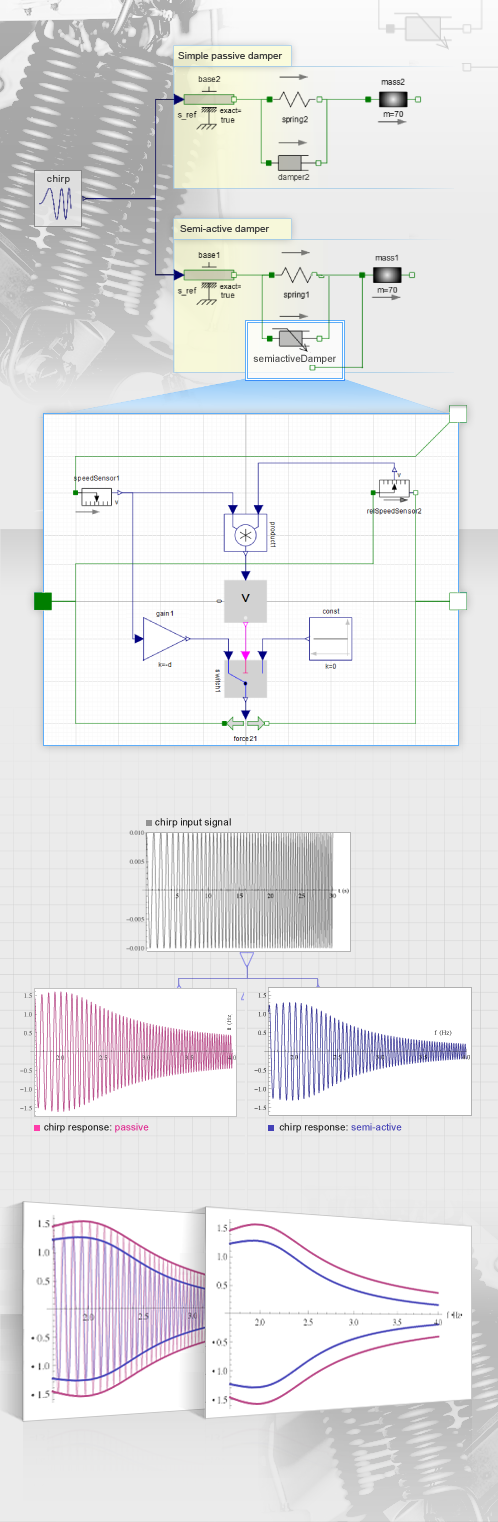Select the spring2 component
This screenshot has height=1522, width=498.
[x=294, y=100]
